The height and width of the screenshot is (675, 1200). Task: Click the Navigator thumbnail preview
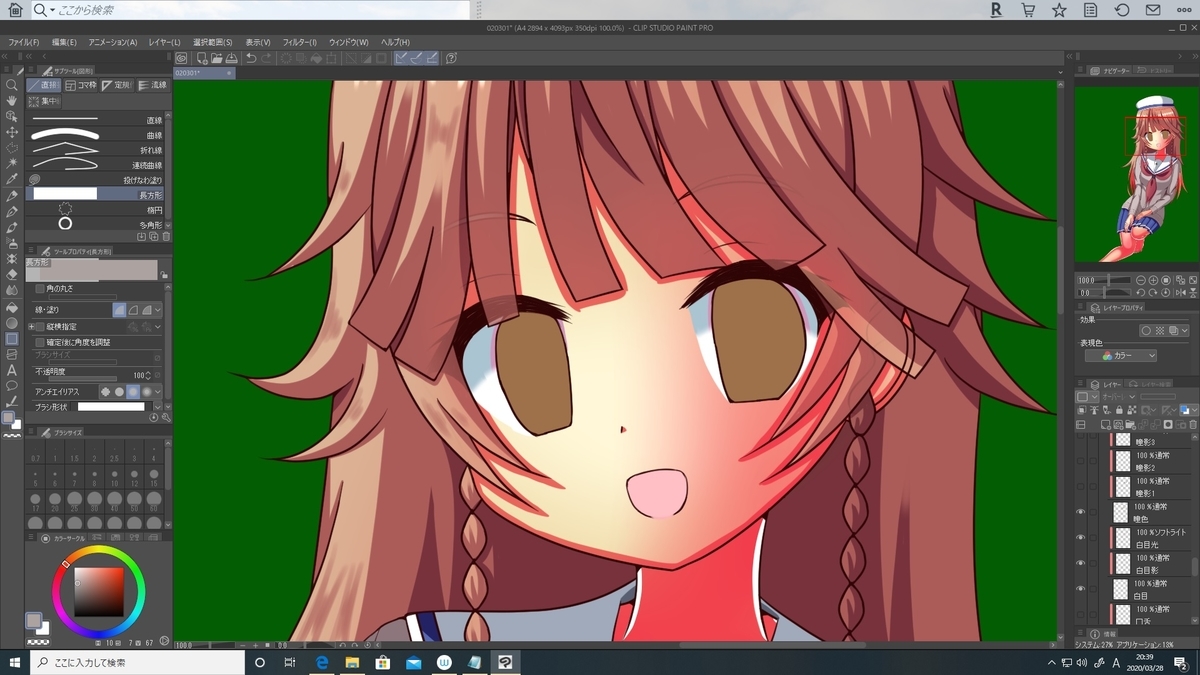[x=1135, y=175]
